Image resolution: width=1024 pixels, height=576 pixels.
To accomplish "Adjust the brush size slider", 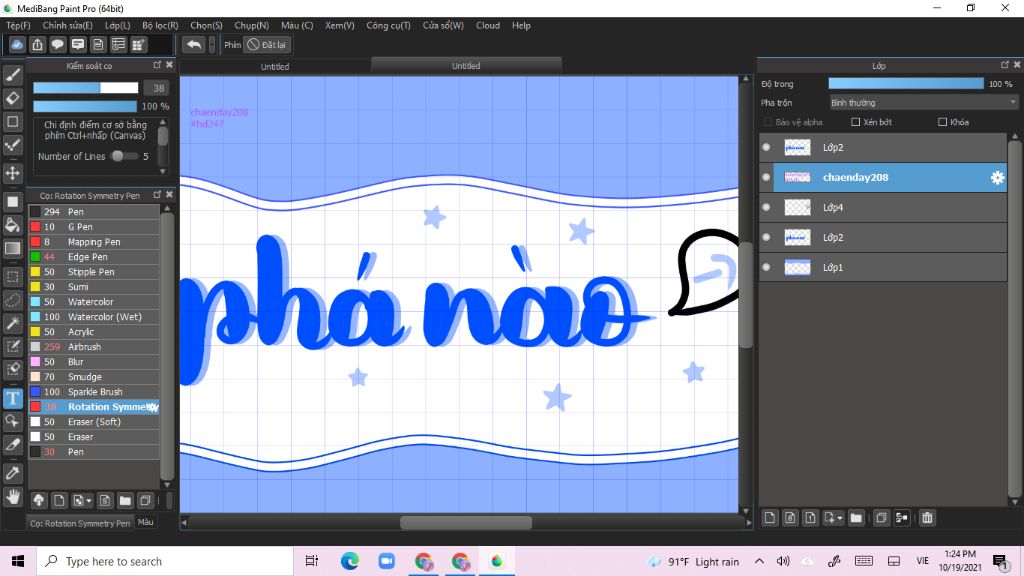I will pyautogui.click(x=86, y=88).
